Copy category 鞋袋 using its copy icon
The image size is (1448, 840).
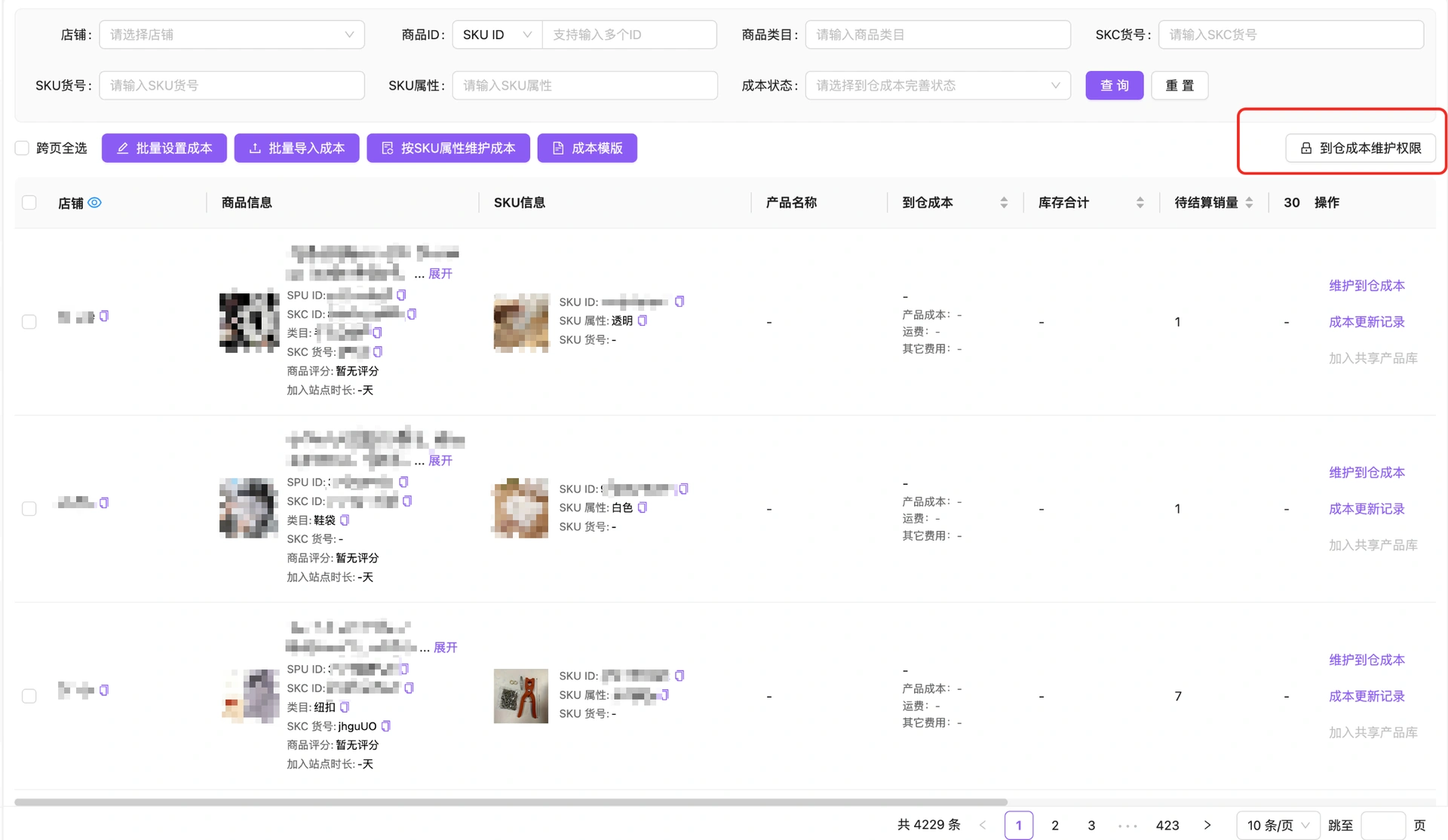coord(345,520)
